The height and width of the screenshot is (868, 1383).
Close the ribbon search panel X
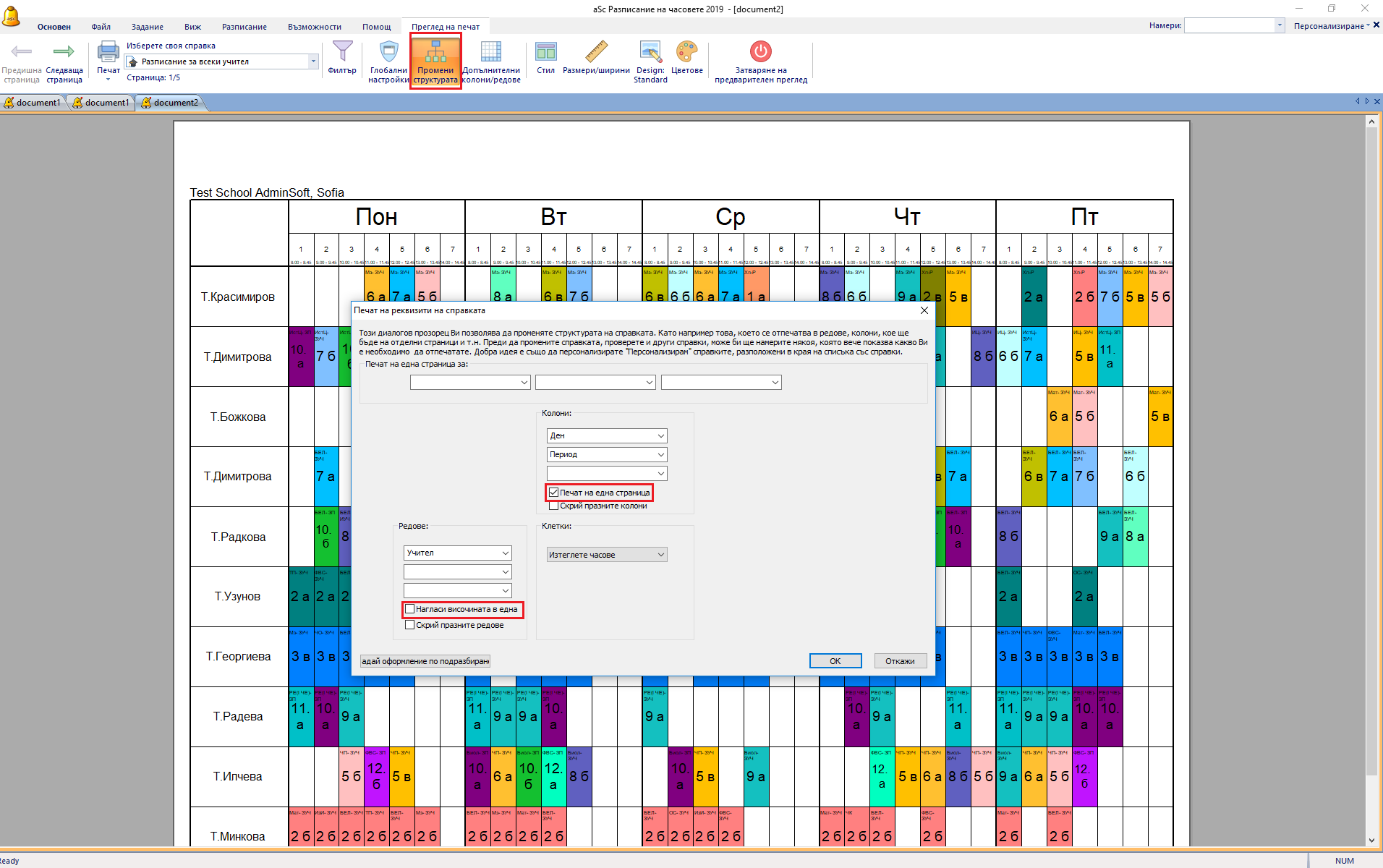(1376, 25)
